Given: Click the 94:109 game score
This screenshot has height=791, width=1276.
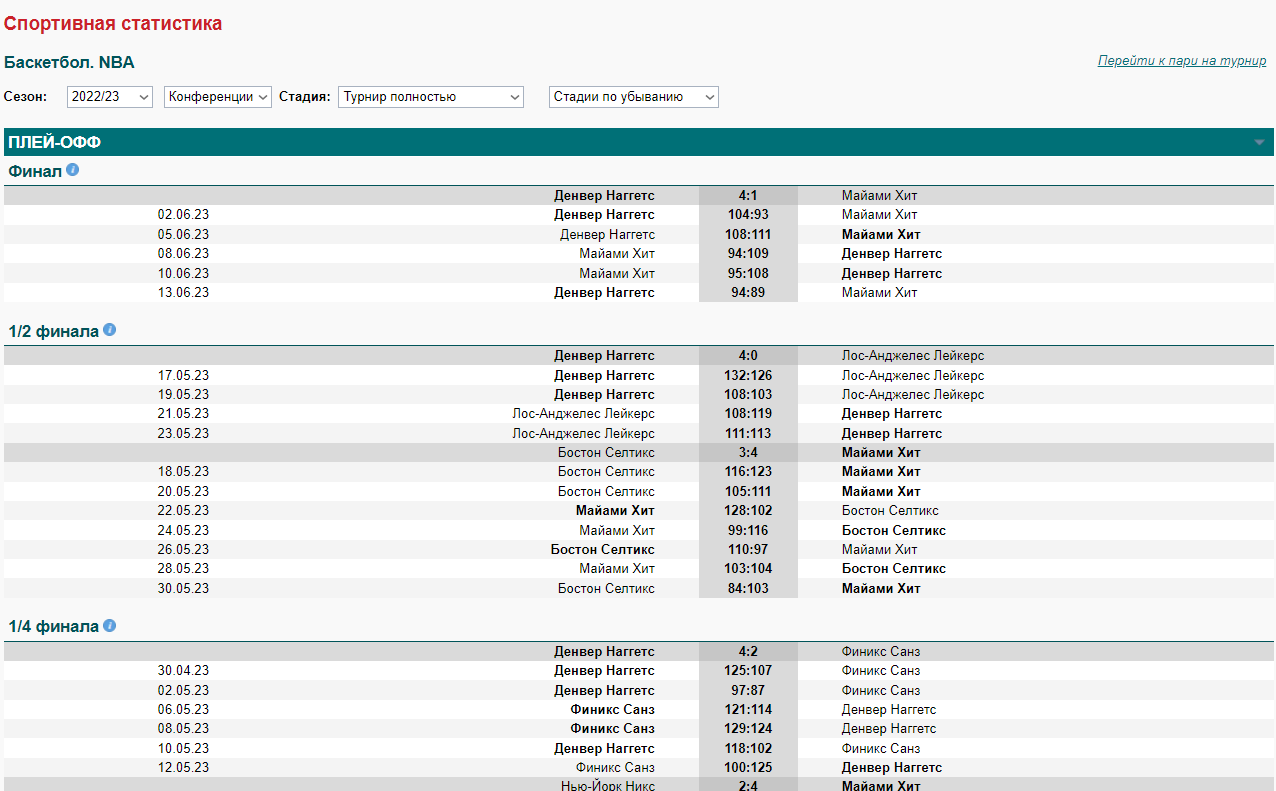Looking at the screenshot, I should (x=748, y=254).
